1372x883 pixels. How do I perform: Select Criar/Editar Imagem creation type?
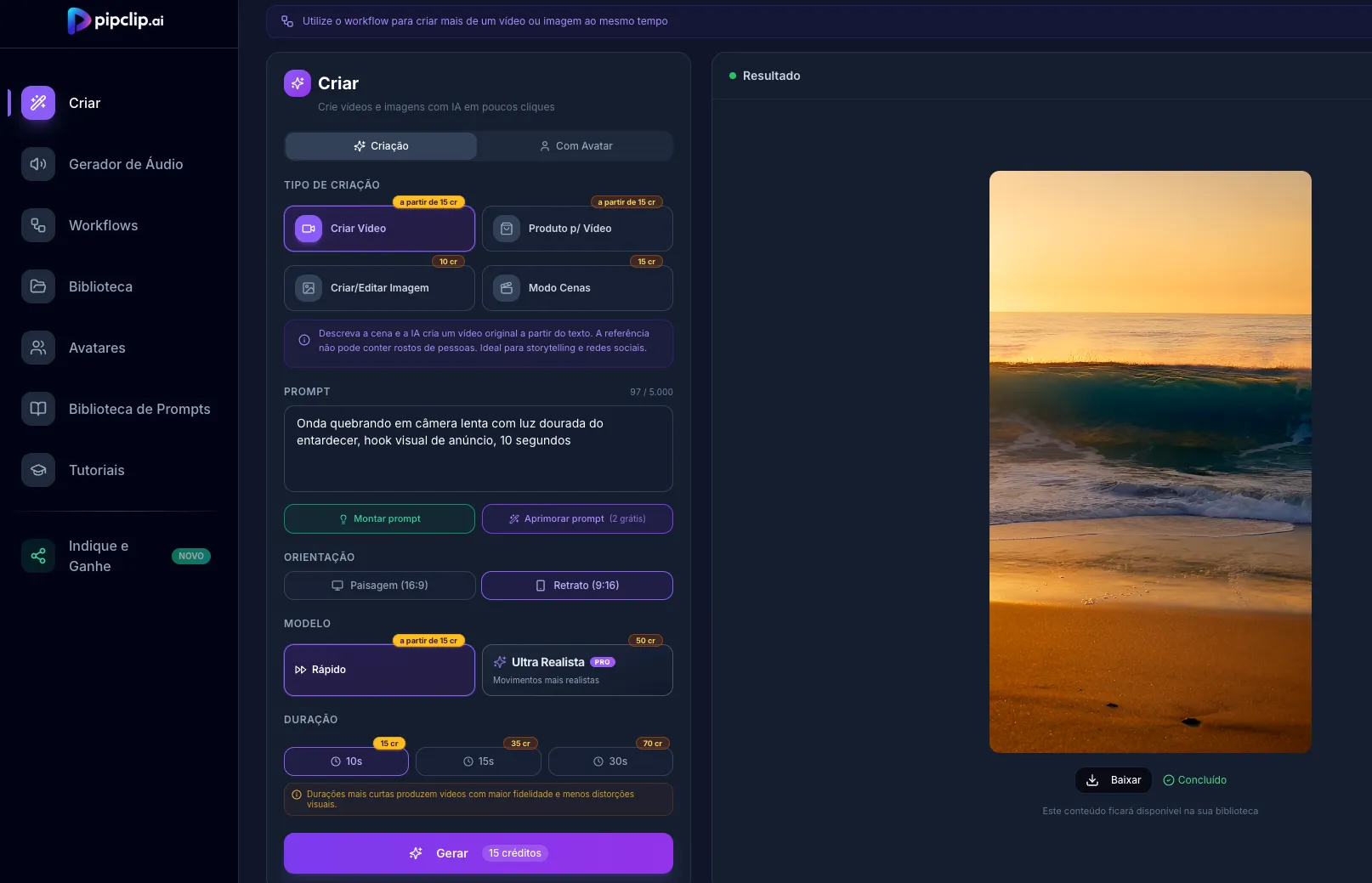tap(379, 288)
